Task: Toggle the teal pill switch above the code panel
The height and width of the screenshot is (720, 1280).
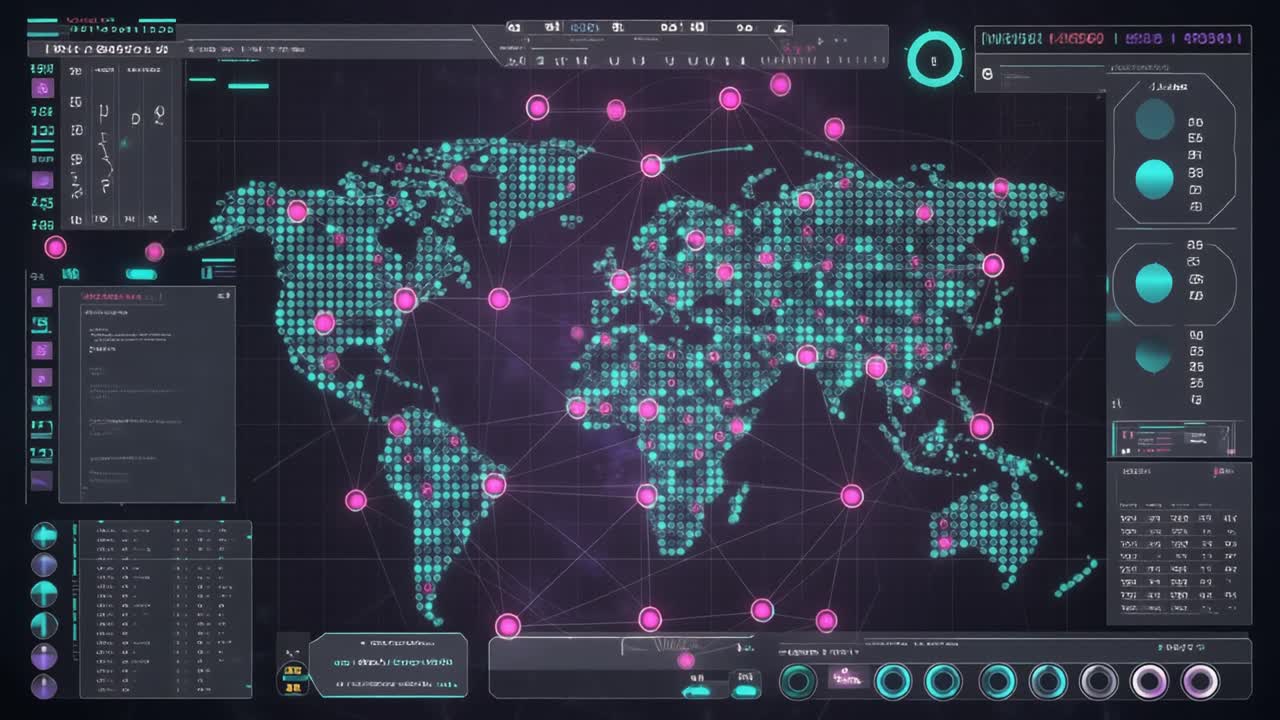Action: 141,274
